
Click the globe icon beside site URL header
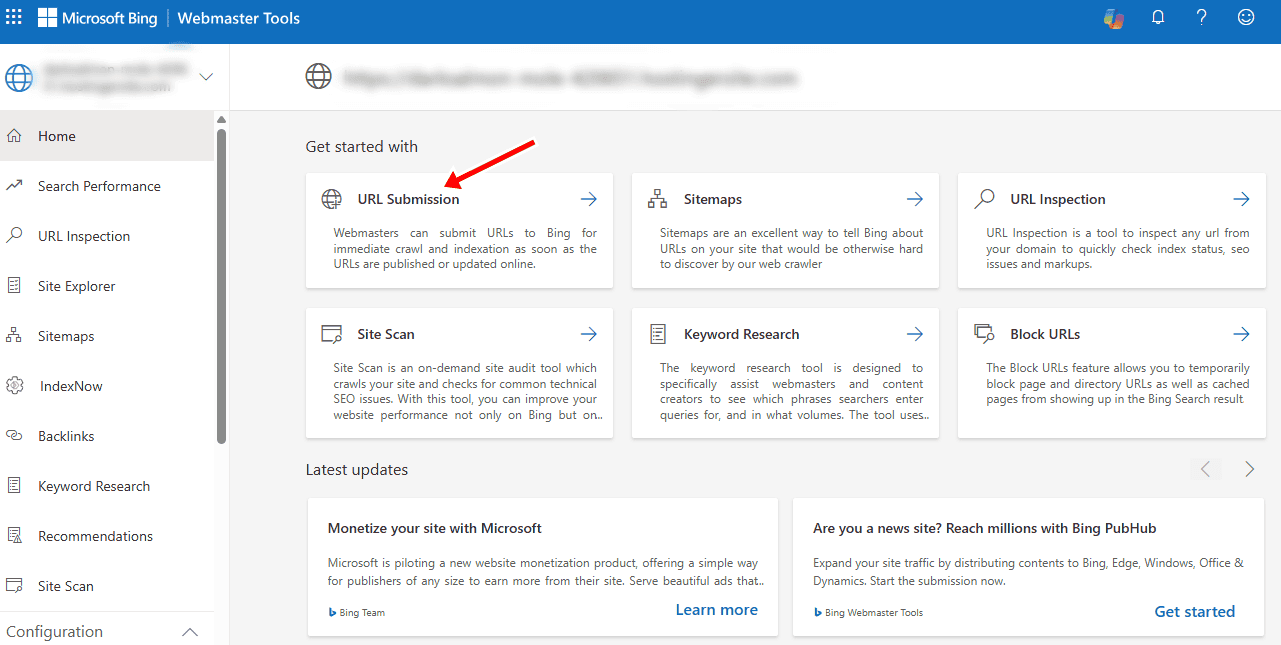tap(318, 76)
